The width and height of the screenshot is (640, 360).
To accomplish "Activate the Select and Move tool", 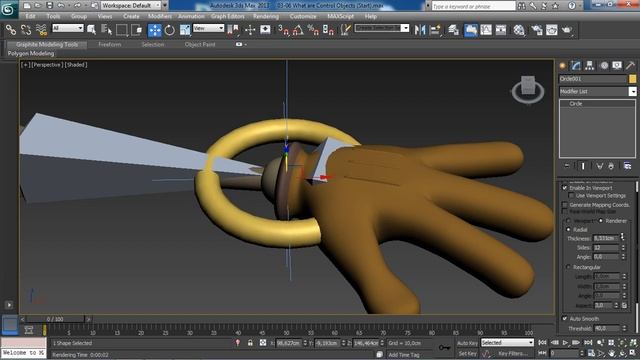I will tap(155, 30).
